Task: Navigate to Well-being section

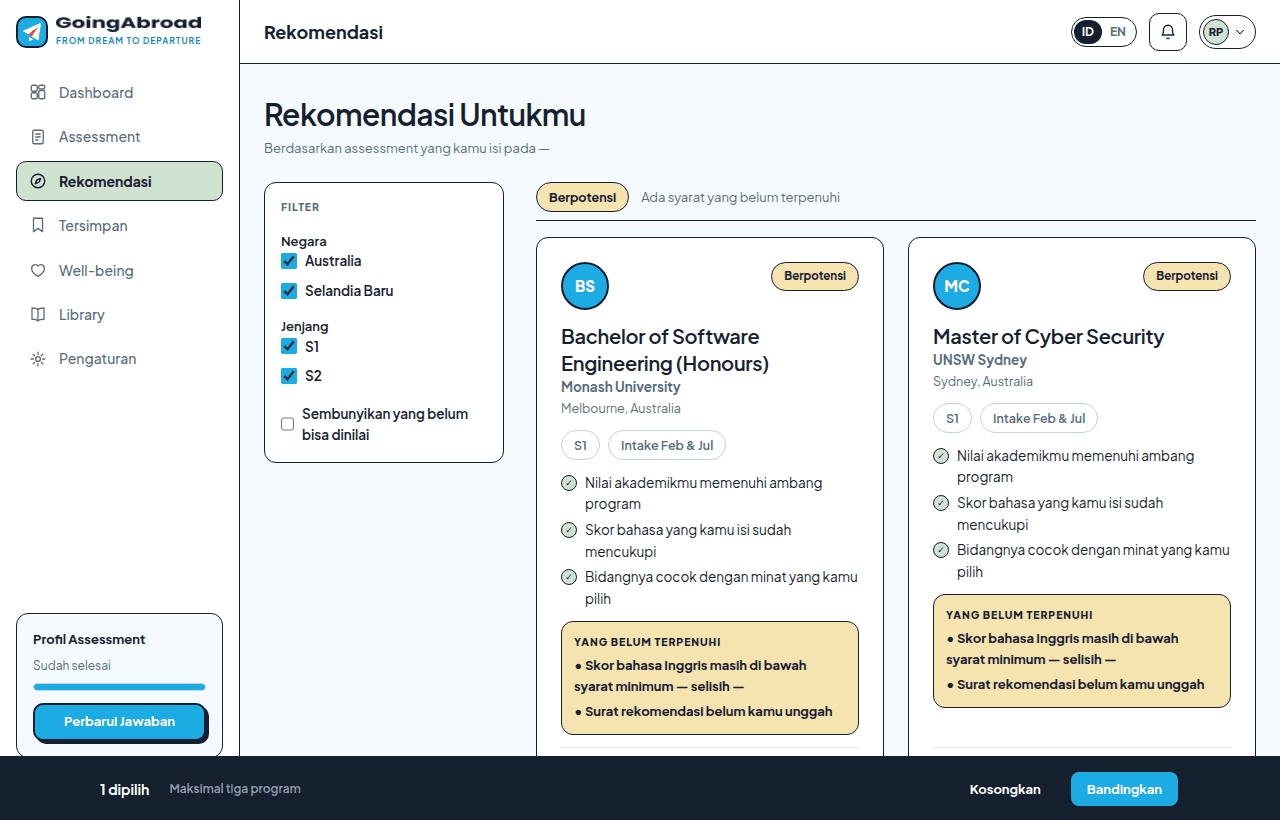Action: 119,270
